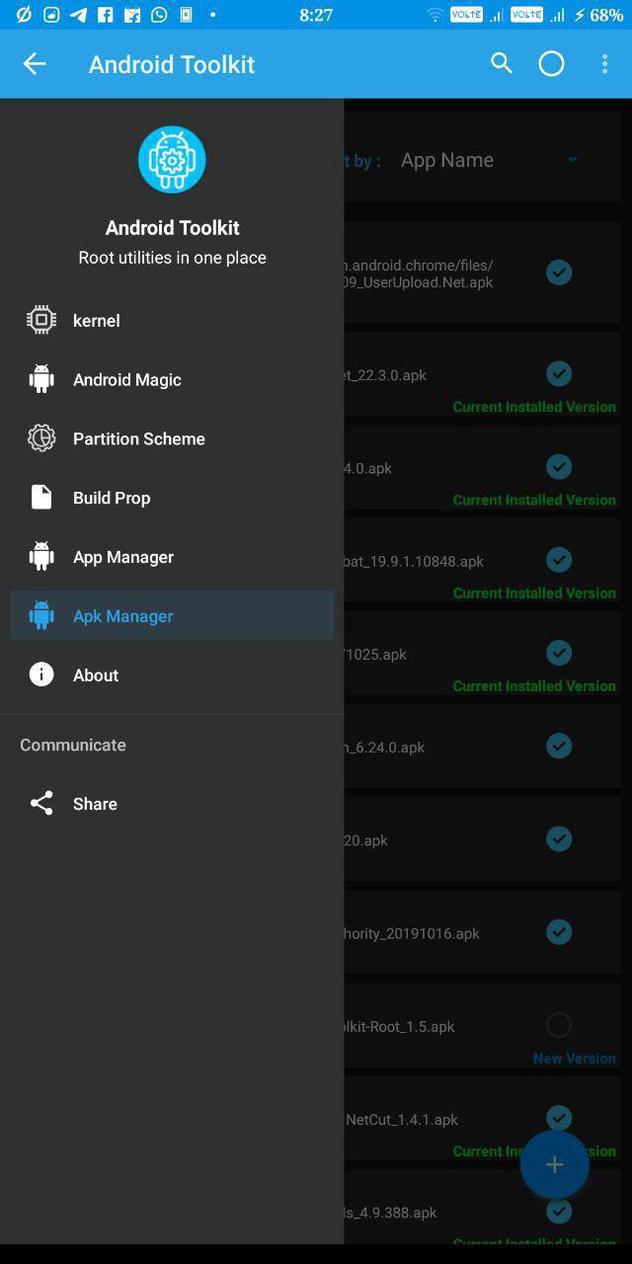Click the Partition Scheme gear icon
This screenshot has width=632, height=1264.
(x=41, y=438)
